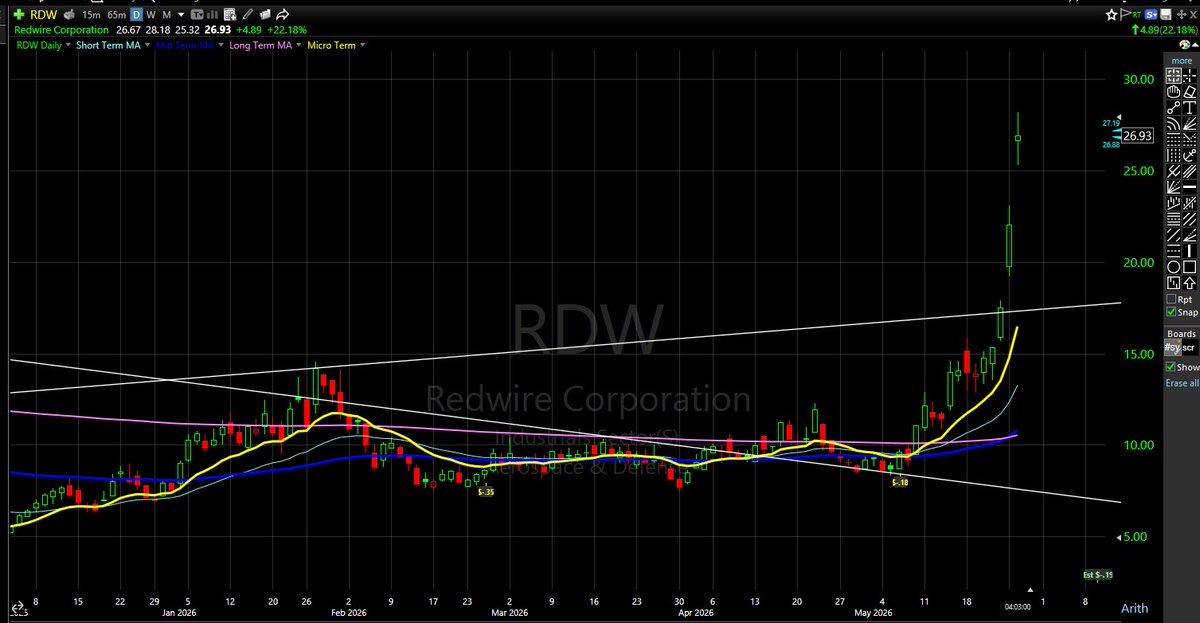Click the Redwire Corporation company name
This screenshot has height=623, width=1200.
[62, 30]
